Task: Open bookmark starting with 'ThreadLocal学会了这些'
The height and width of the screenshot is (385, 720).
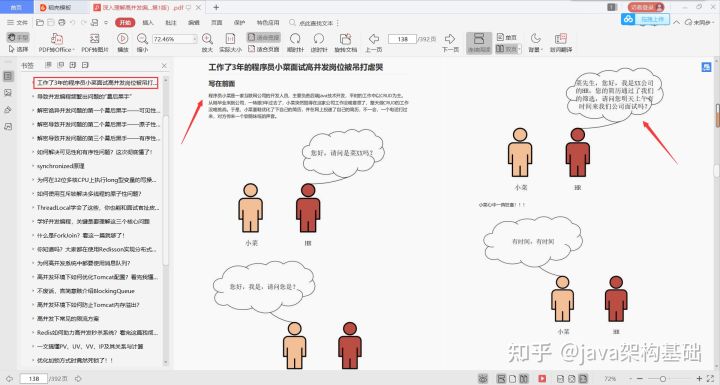Action: pos(98,208)
